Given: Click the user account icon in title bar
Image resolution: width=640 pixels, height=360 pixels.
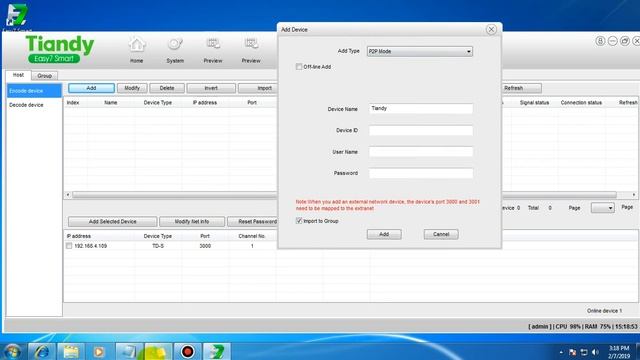Looking at the screenshot, I should 600,41.
